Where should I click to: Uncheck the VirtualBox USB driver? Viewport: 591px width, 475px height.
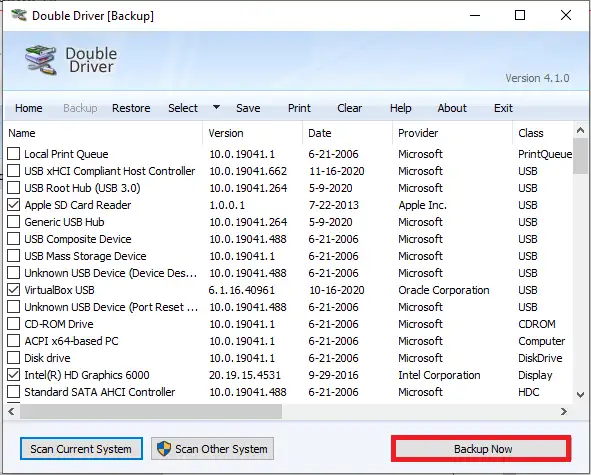(14, 290)
